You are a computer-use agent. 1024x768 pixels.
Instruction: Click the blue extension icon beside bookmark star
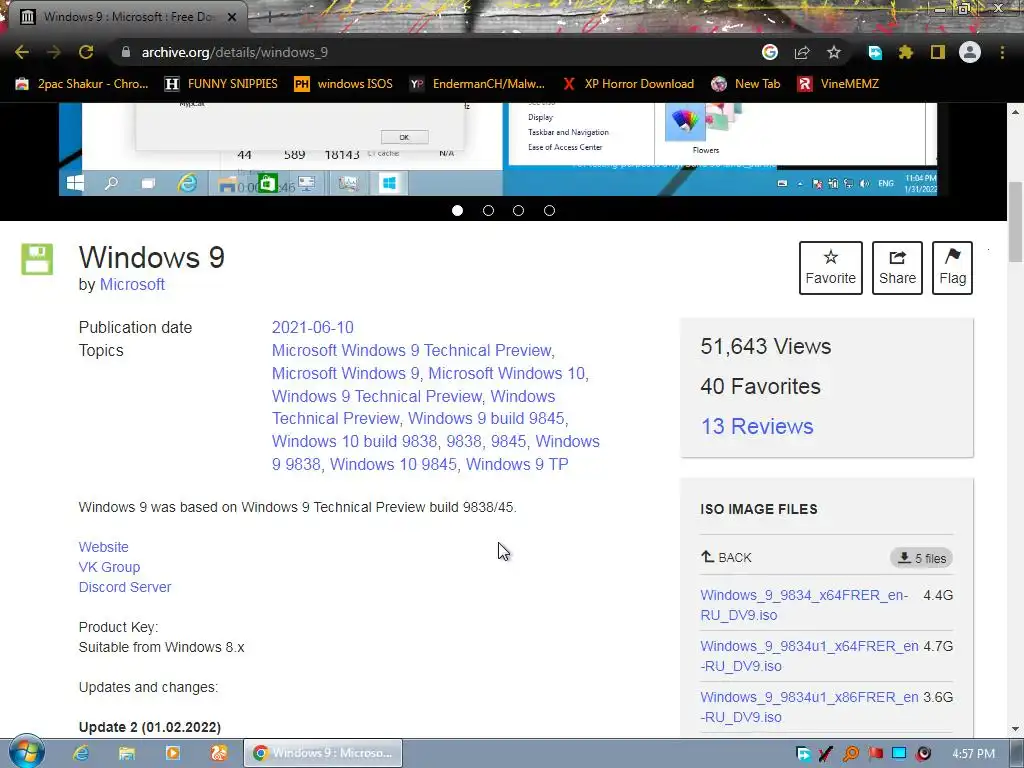875,52
